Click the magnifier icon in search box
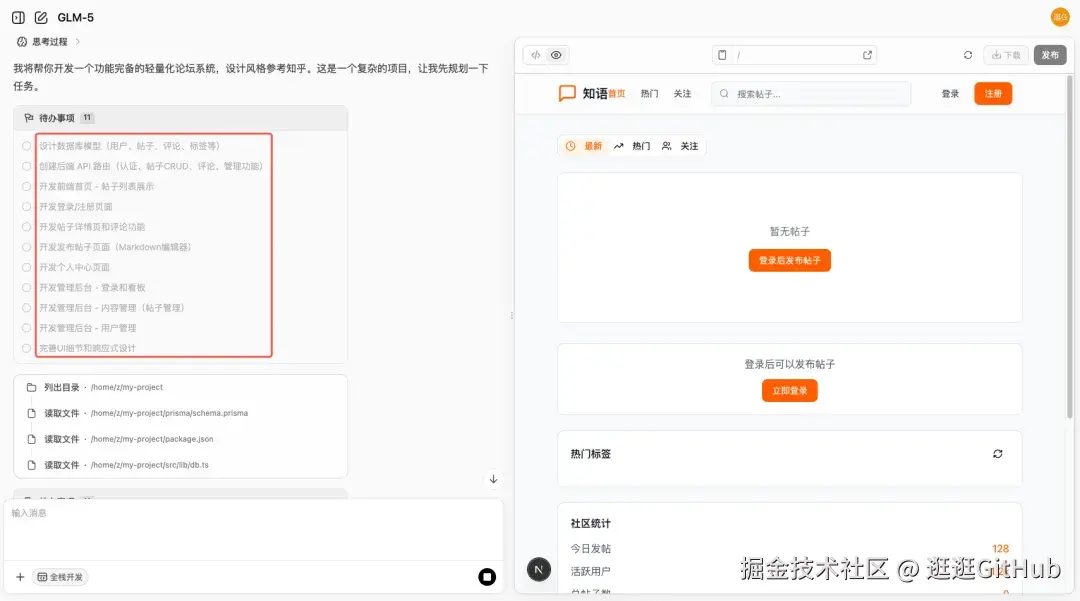Image resolution: width=1080 pixels, height=601 pixels. coord(724,94)
